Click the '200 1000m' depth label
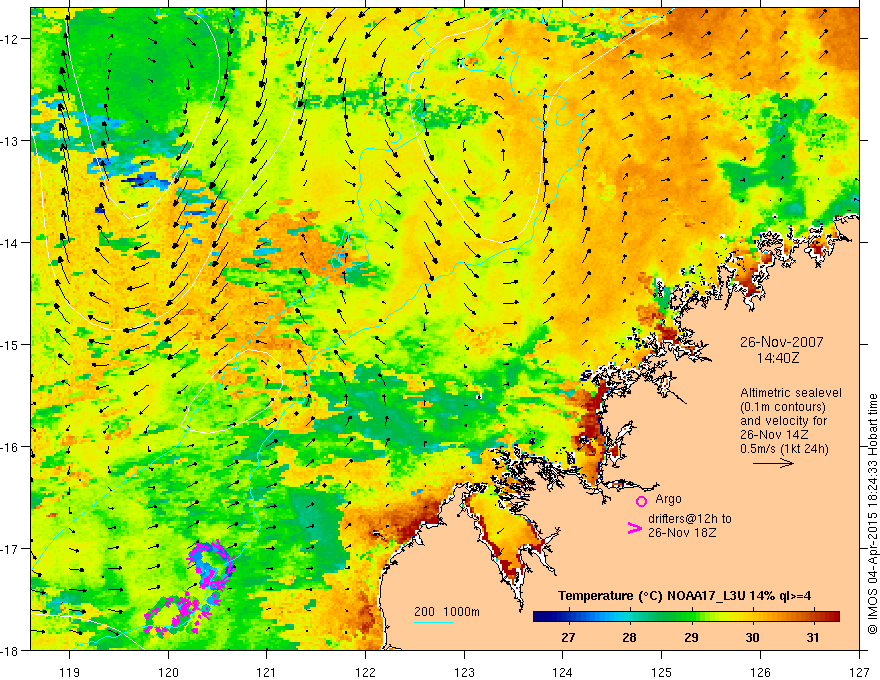Screen dimensions: 880x680 [447, 612]
